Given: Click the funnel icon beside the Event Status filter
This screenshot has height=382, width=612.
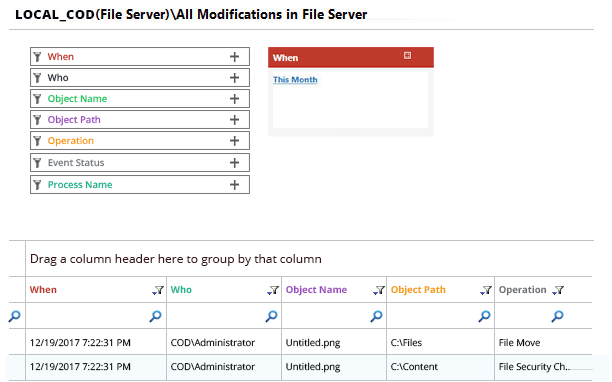Looking at the screenshot, I should (x=37, y=163).
